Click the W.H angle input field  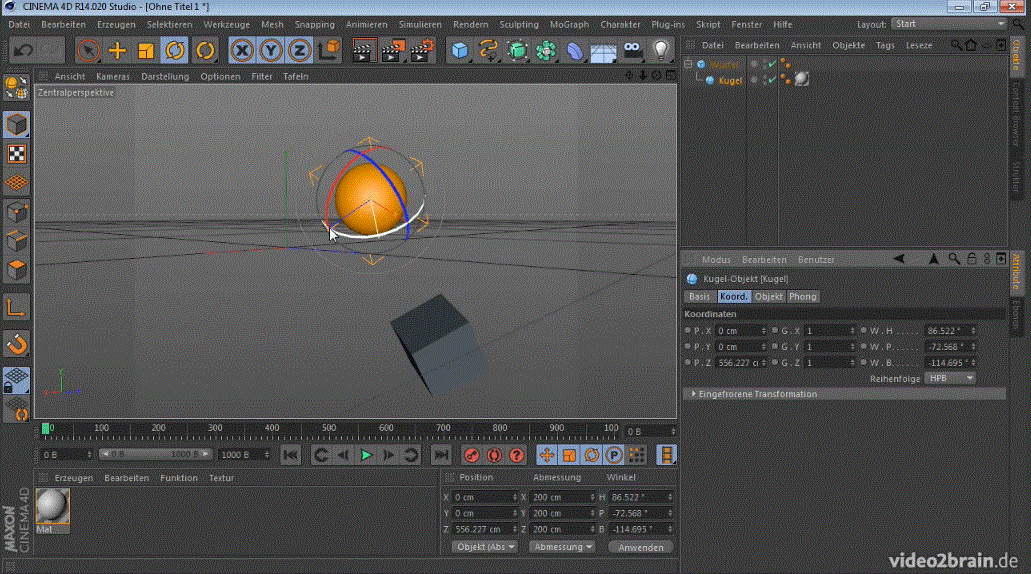(x=951, y=331)
